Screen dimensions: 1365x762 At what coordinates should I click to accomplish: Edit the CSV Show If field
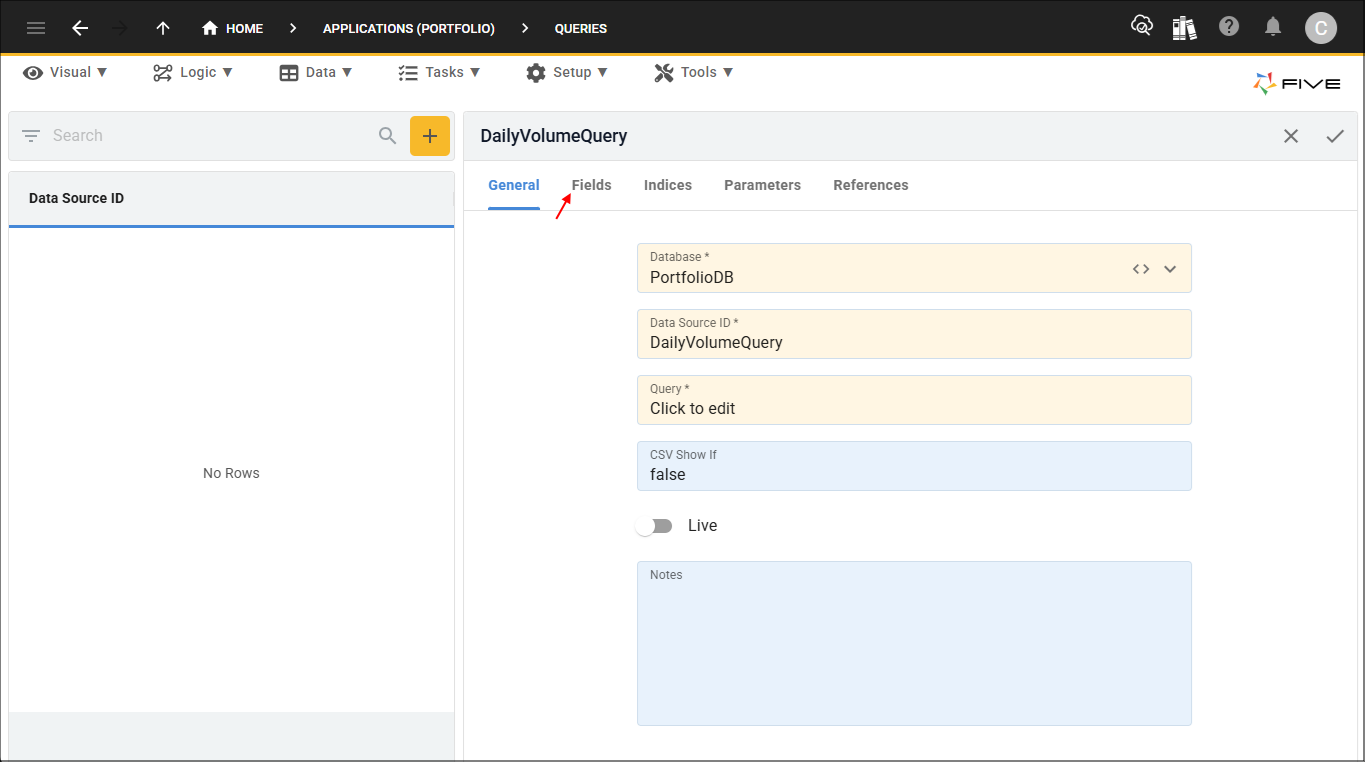pos(914,466)
